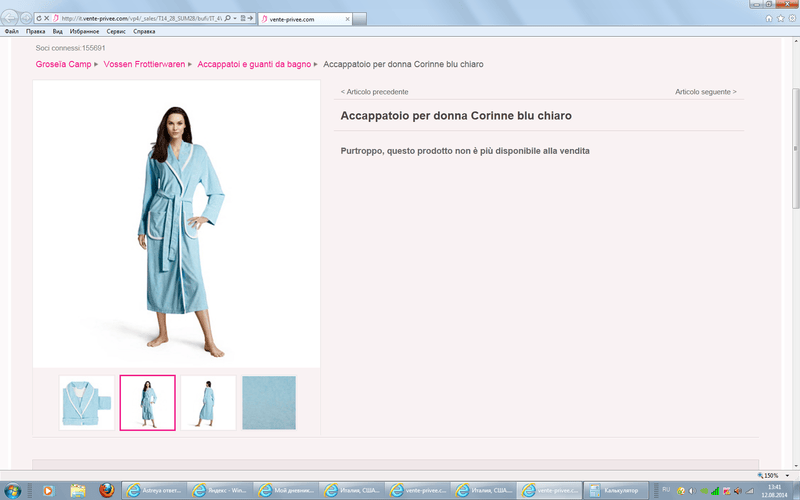Open the Справка menu
The height and width of the screenshot is (500, 800).
click(x=144, y=32)
